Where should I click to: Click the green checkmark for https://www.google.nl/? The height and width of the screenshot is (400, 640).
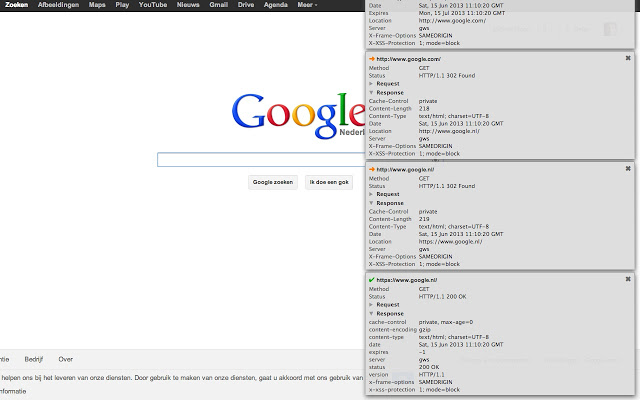(371, 280)
